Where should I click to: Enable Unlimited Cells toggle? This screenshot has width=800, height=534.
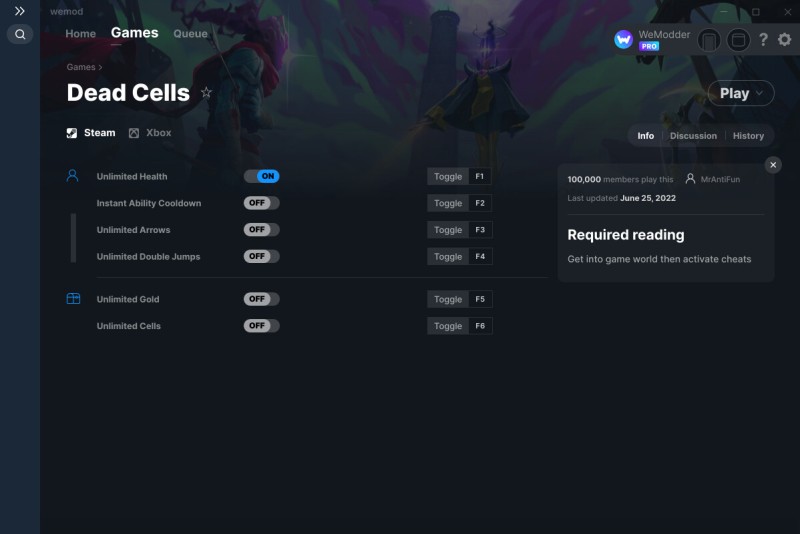[x=261, y=325]
